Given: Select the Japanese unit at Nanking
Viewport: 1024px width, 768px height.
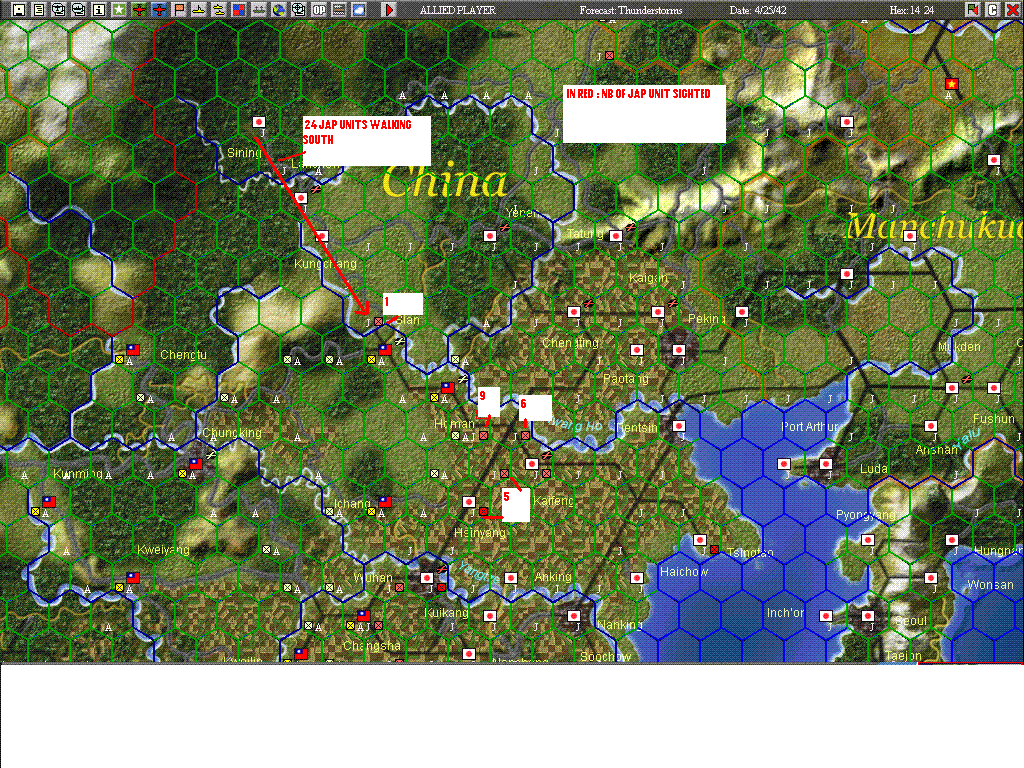Looking at the screenshot, I should pyautogui.click(x=573, y=616).
